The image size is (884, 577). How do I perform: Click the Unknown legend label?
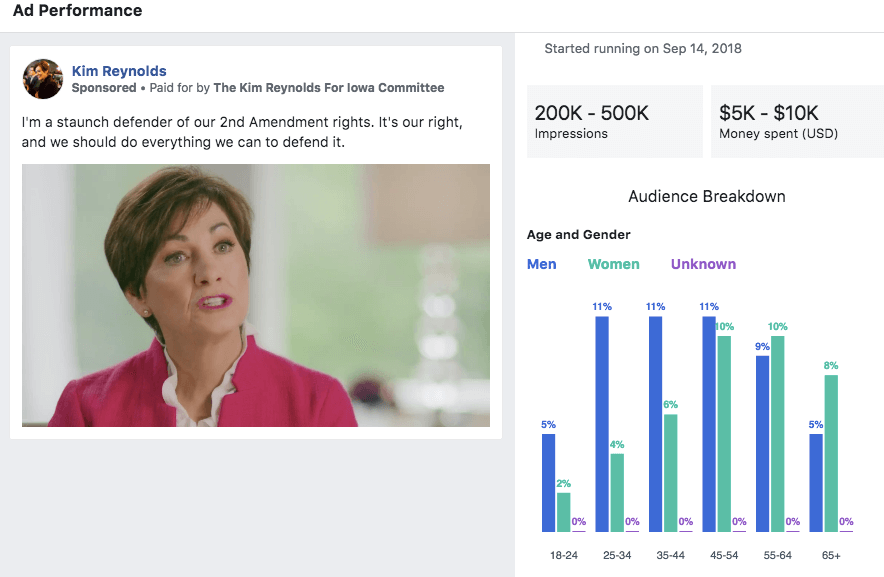[x=703, y=265]
